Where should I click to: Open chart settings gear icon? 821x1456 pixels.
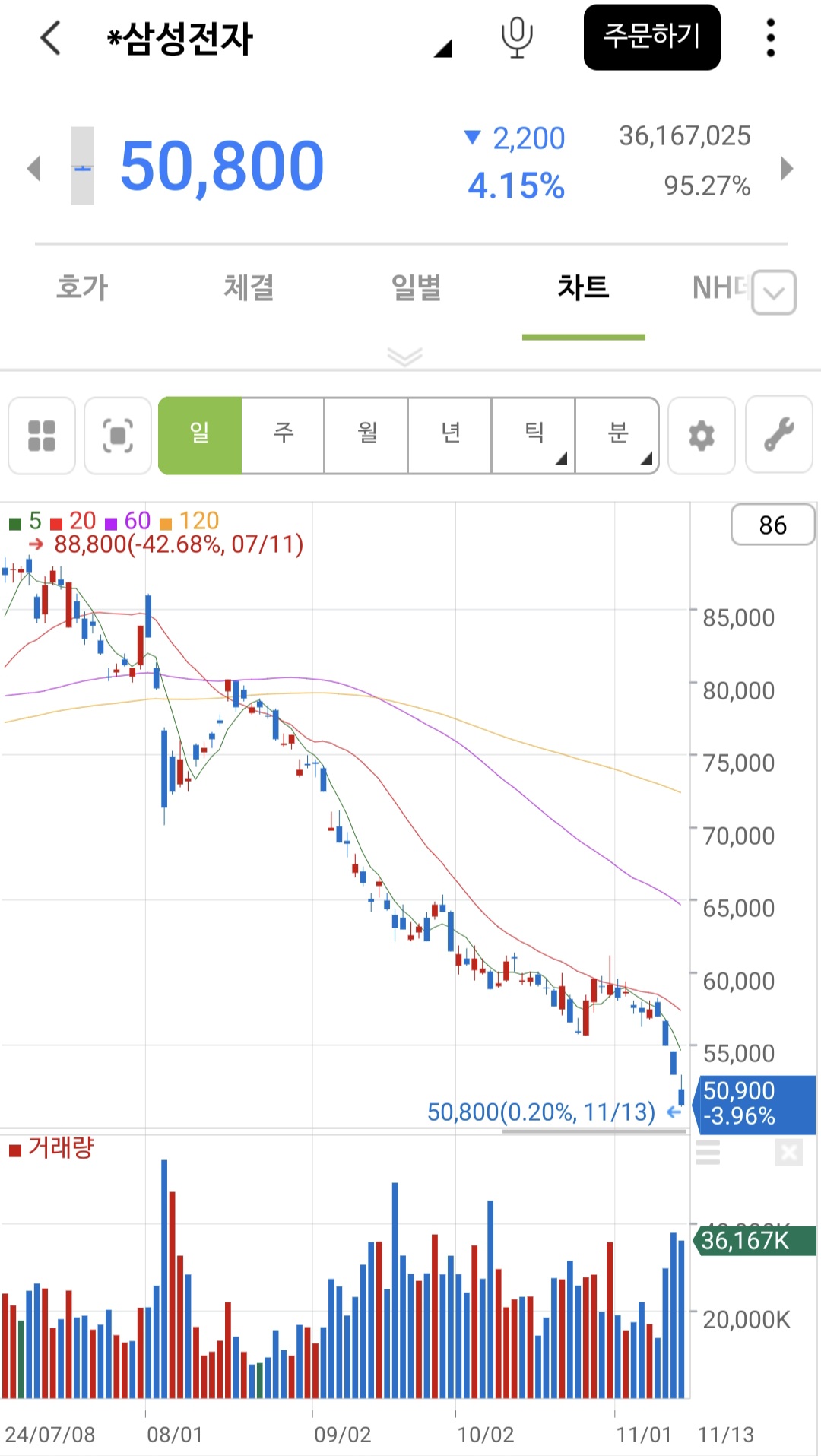(701, 436)
